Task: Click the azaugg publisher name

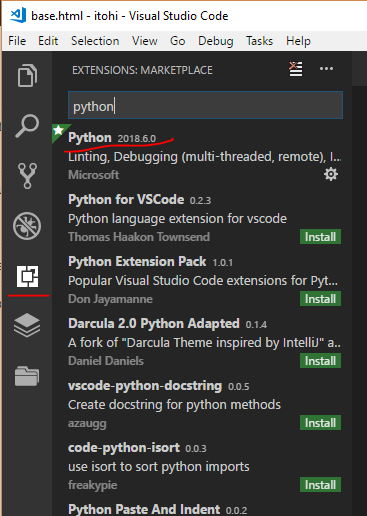Action: [87, 423]
